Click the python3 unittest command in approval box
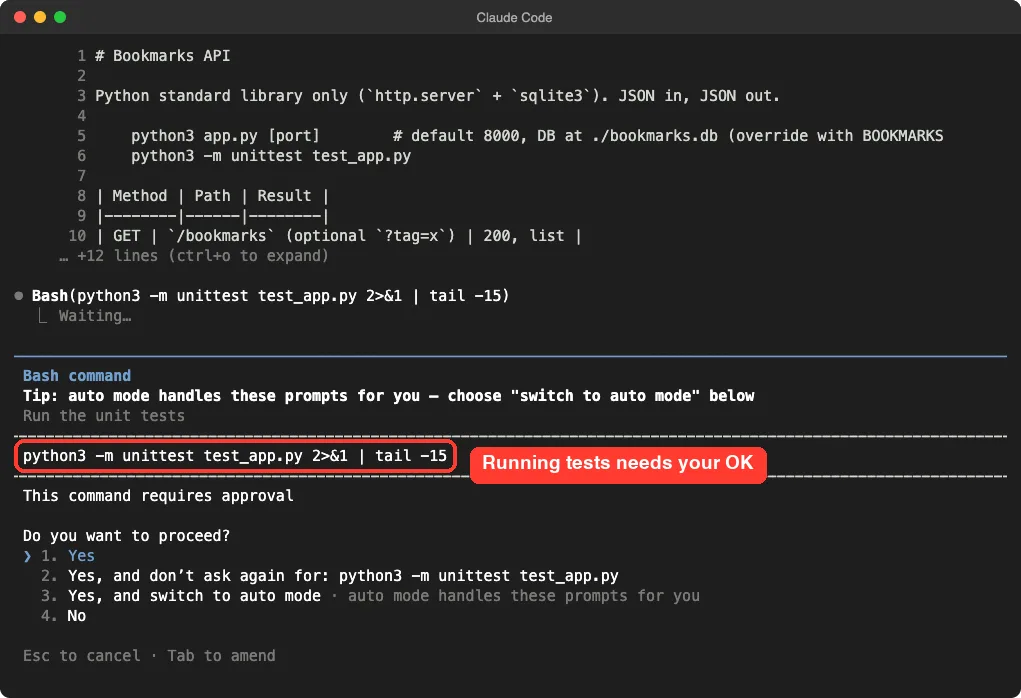 (x=235, y=456)
